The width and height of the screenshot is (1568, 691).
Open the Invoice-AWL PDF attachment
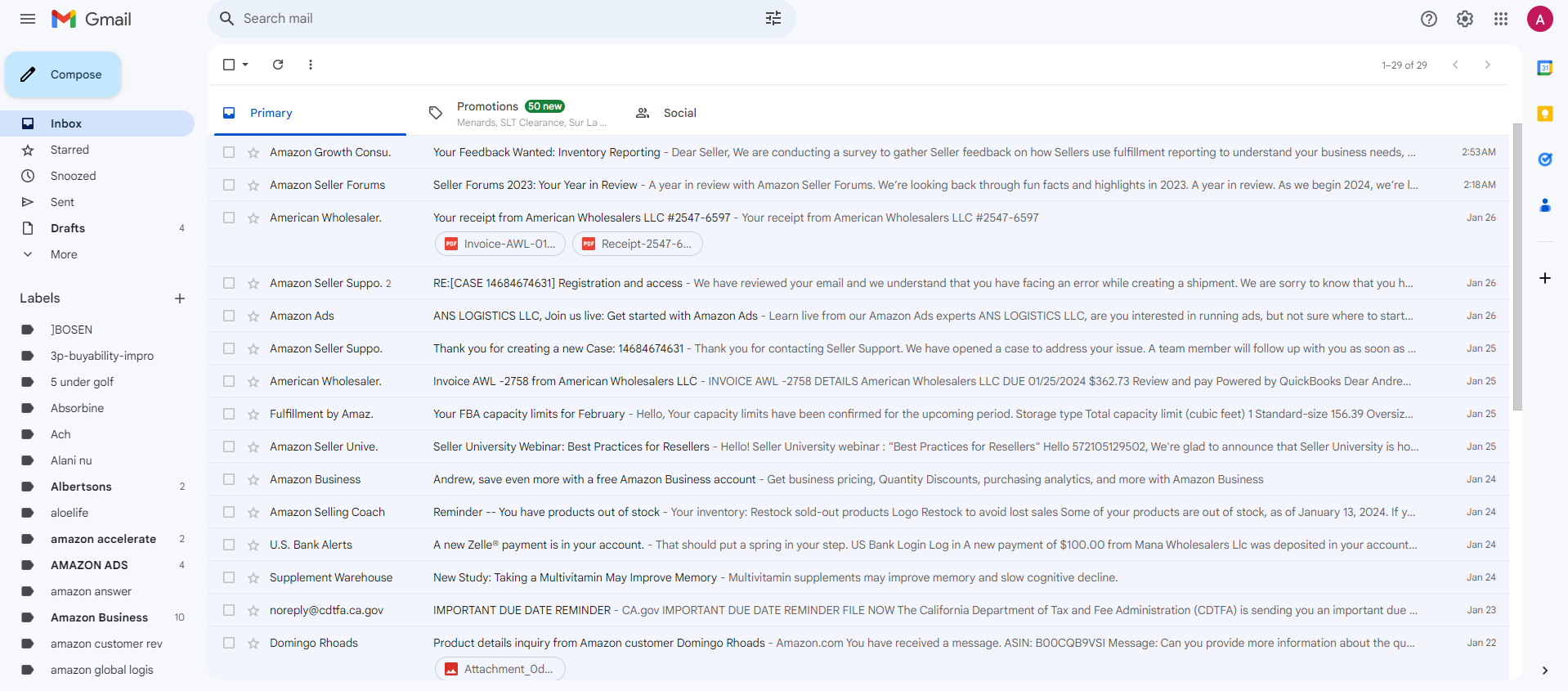pyautogui.click(x=500, y=244)
